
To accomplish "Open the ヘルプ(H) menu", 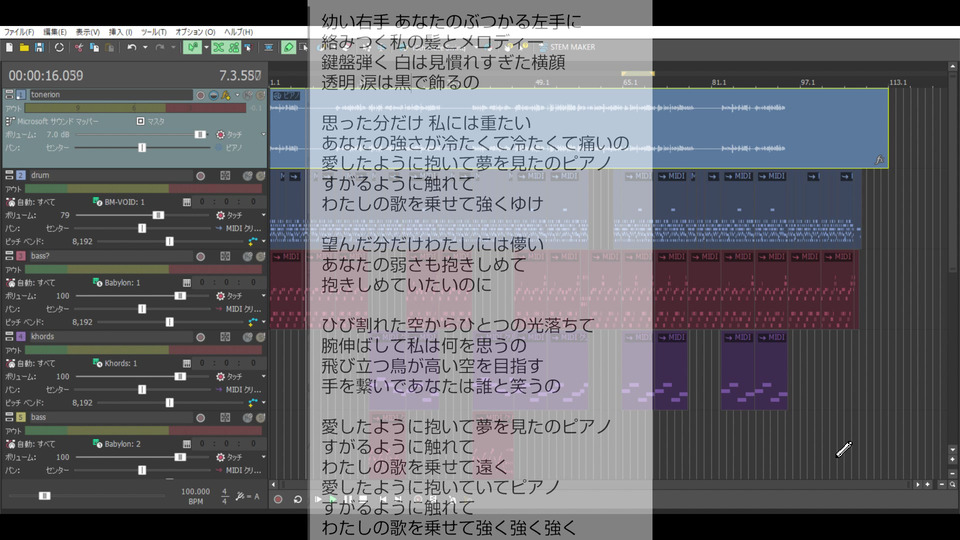I will coord(238,32).
